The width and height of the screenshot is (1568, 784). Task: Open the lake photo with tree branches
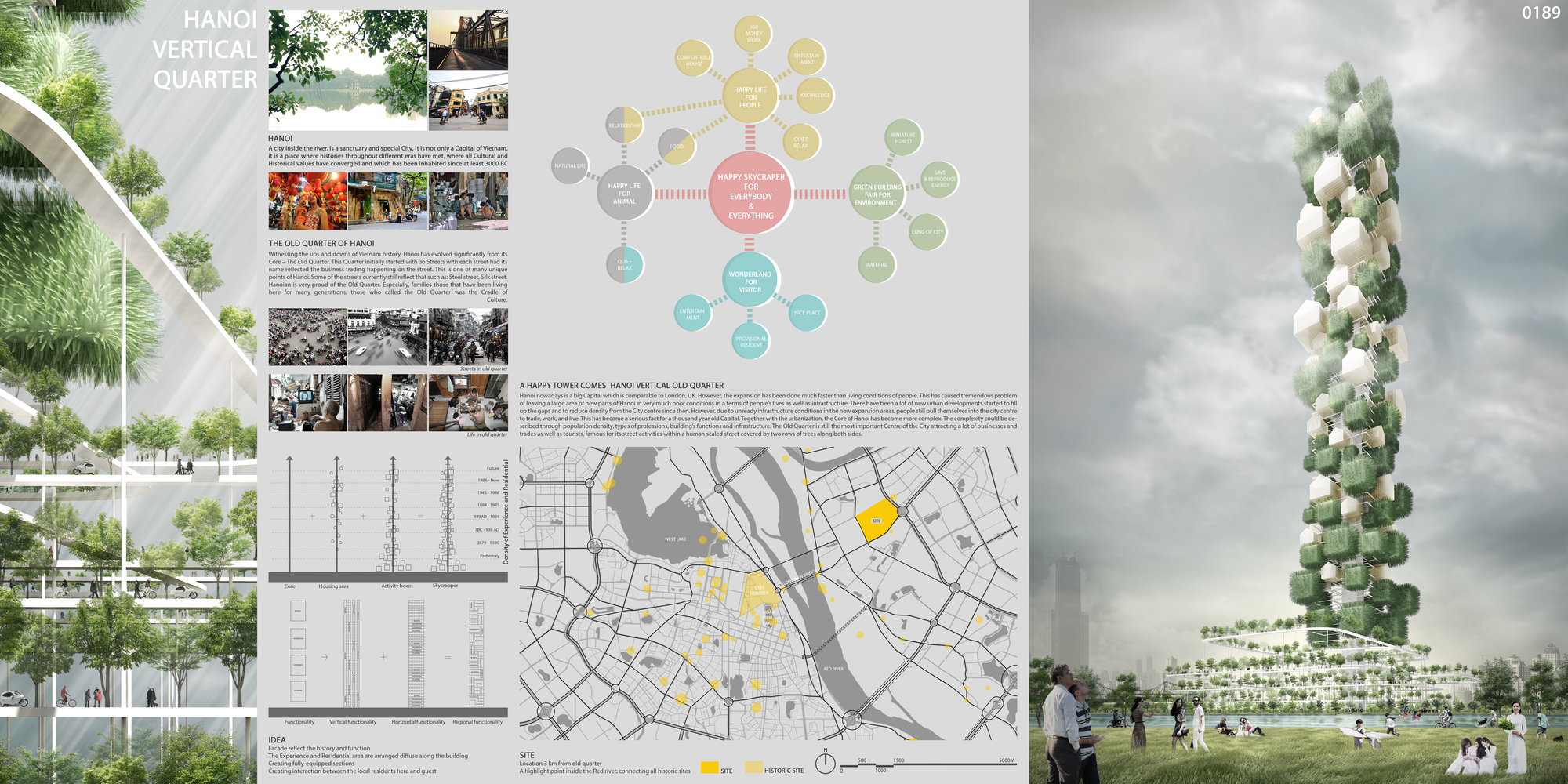tap(347, 70)
